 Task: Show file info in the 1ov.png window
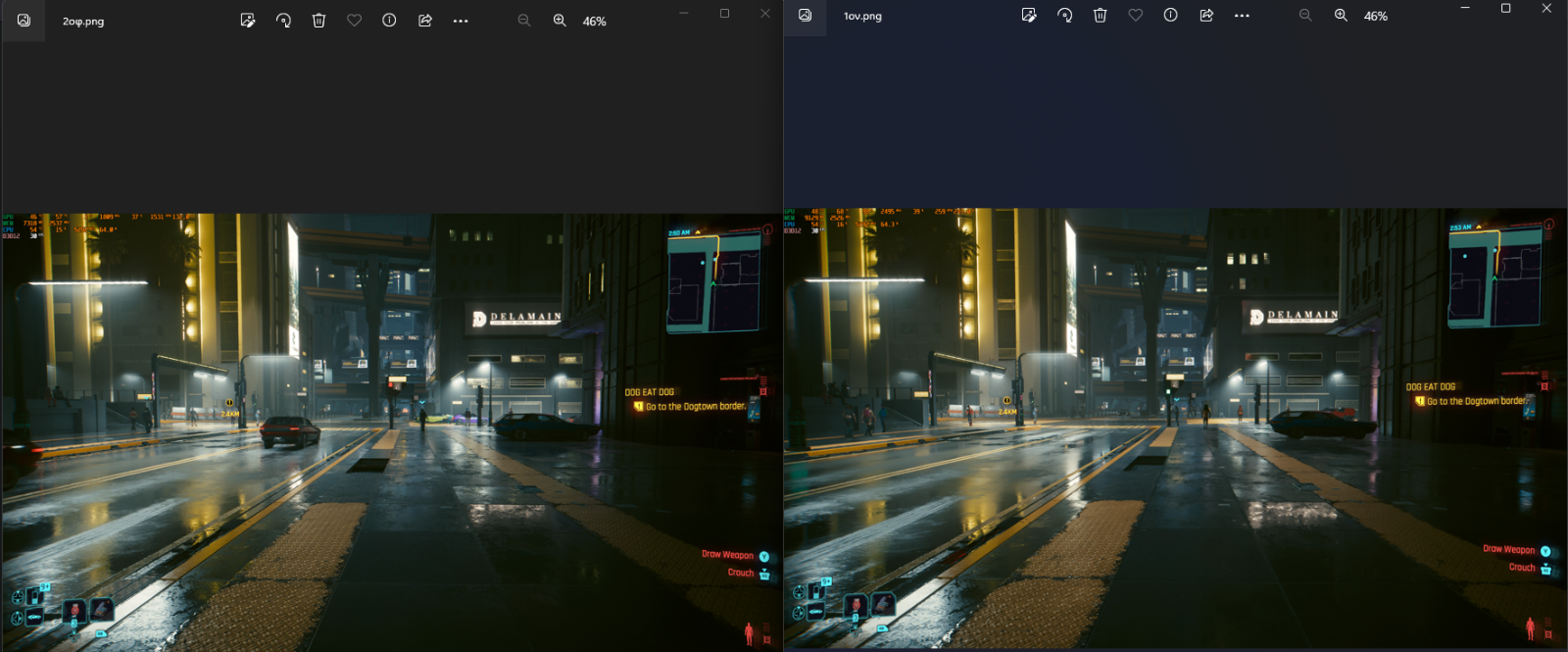1170,16
